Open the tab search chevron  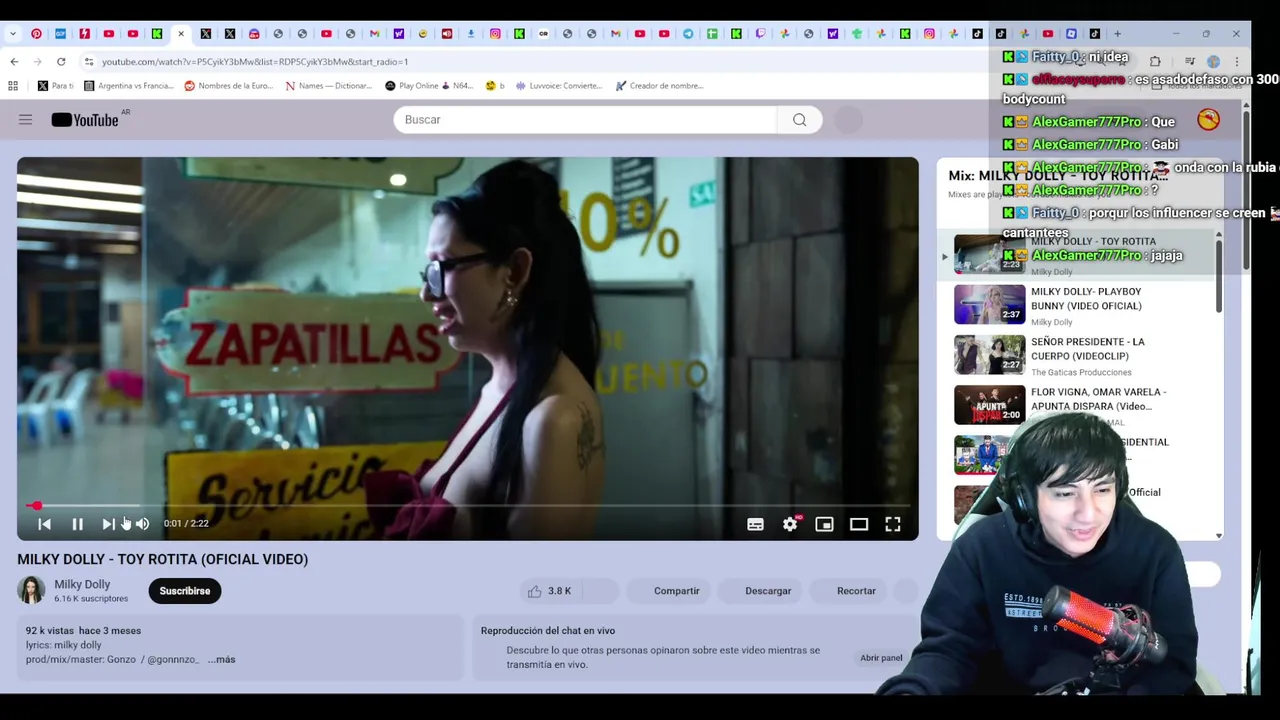pos(13,34)
